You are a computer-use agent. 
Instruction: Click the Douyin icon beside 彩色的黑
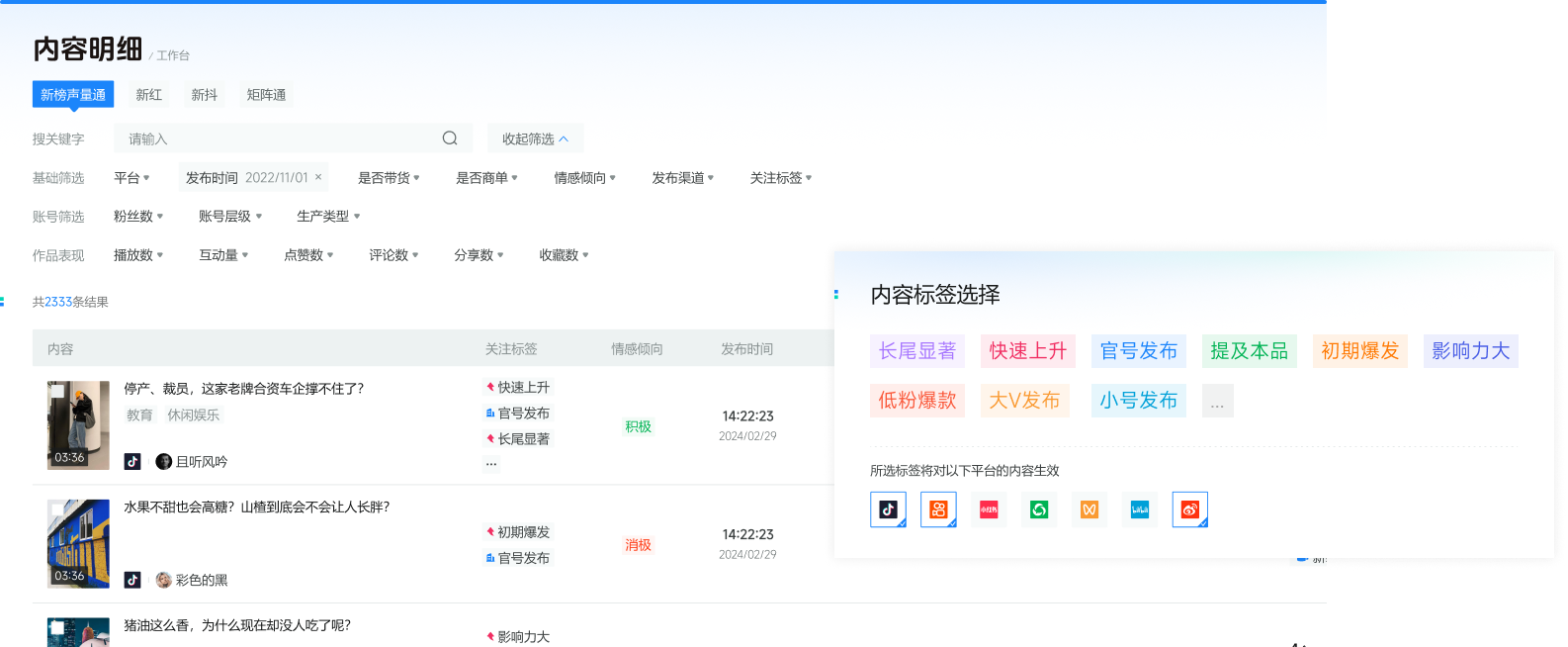click(x=132, y=580)
